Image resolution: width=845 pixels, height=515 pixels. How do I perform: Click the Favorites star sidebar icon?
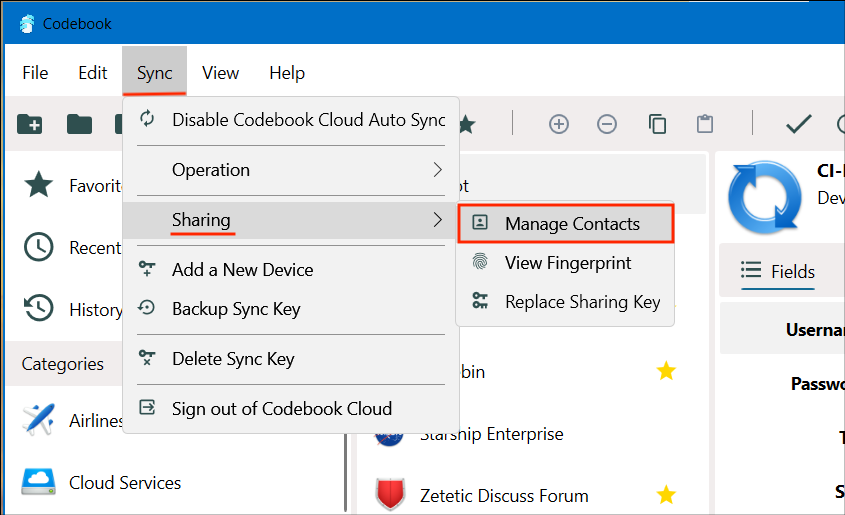38,184
